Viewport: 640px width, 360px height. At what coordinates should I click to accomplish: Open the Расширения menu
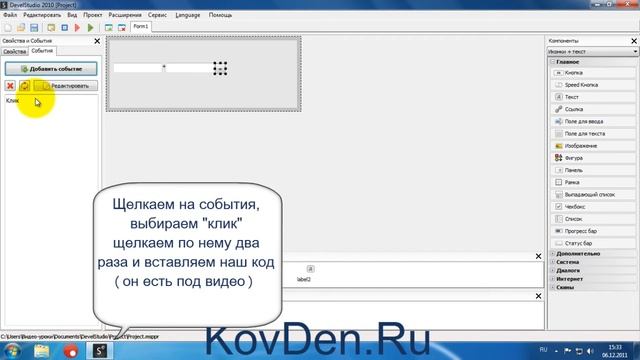125,15
